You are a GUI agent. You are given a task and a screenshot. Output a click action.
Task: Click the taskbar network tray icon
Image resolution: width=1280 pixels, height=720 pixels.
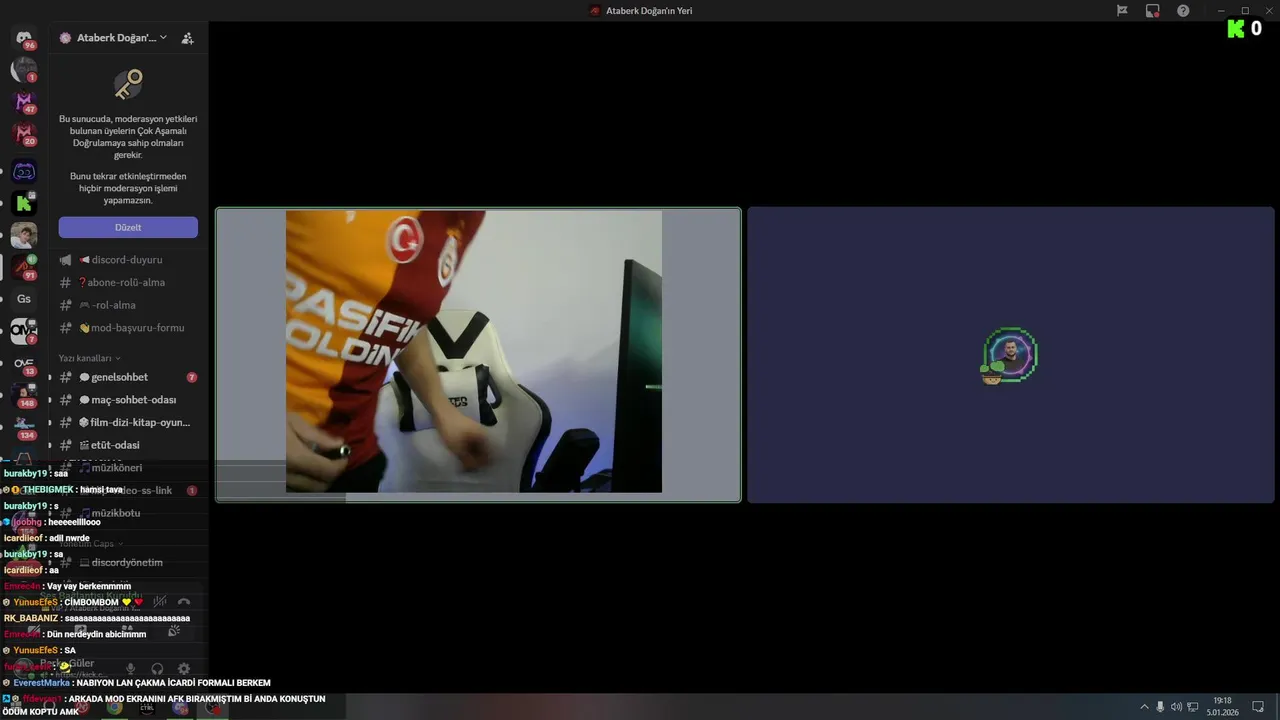[x=1192, y=707]
